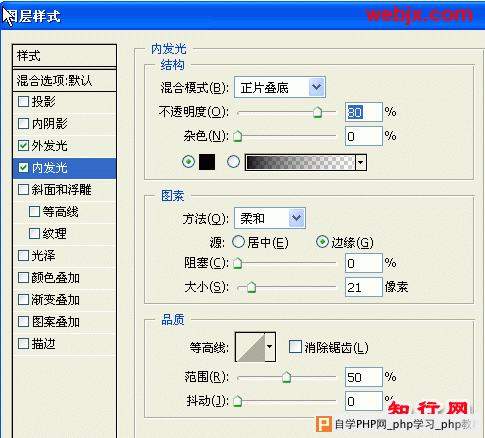Select the gradient radio button
This screenshot has width=485, height=438.
233,162
